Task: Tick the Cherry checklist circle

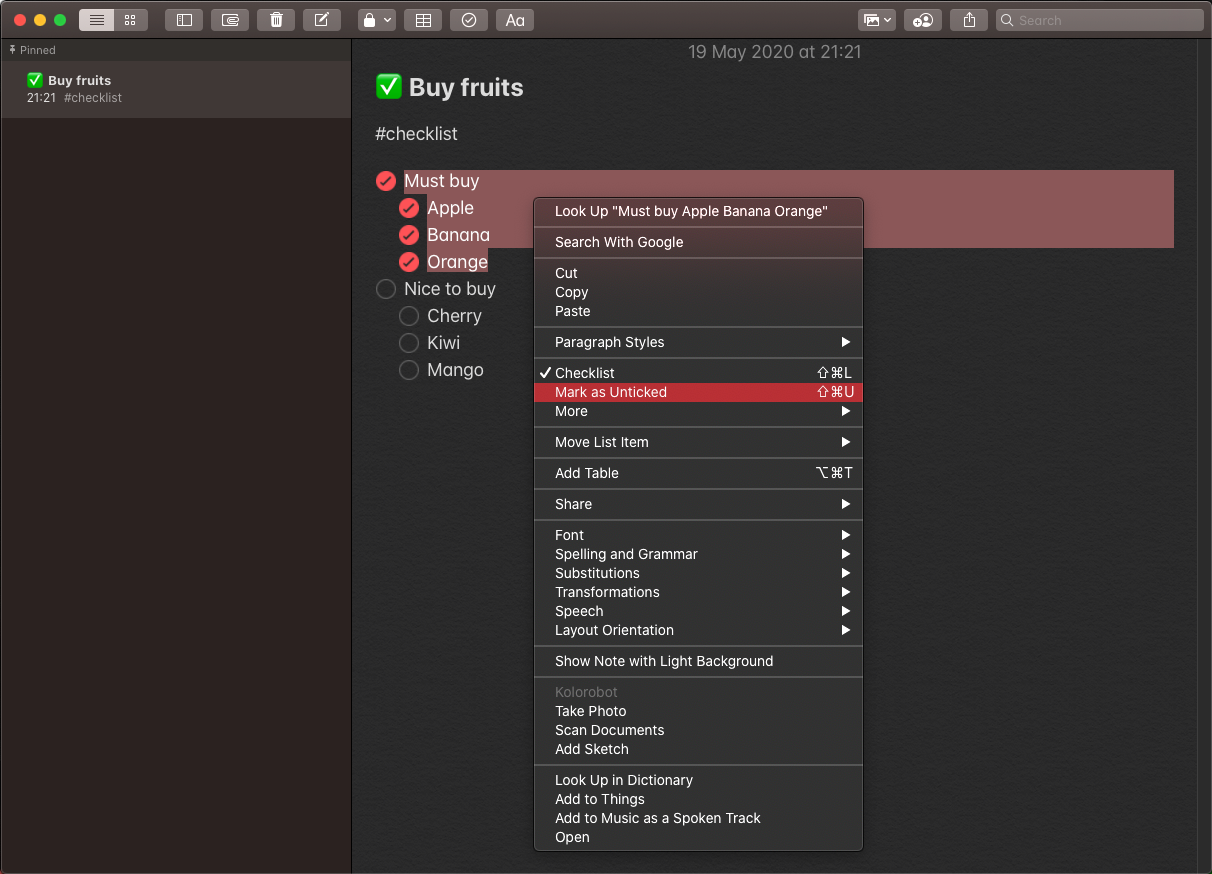Action: 409,315
